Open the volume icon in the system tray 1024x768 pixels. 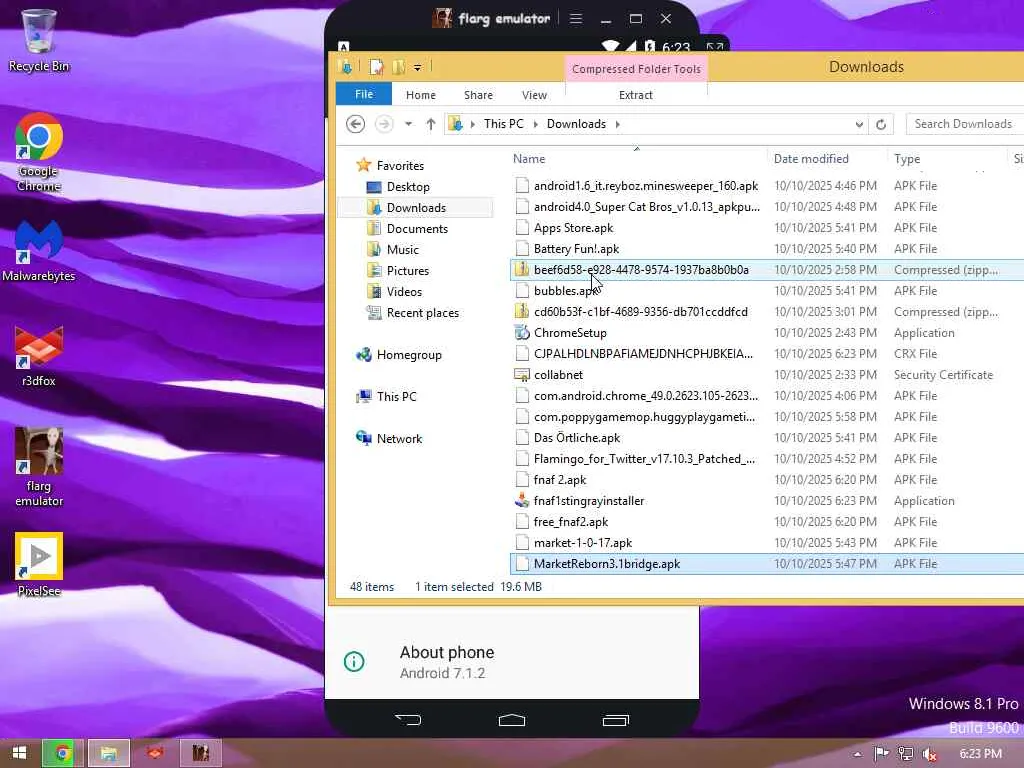click(x=930, y=754)
